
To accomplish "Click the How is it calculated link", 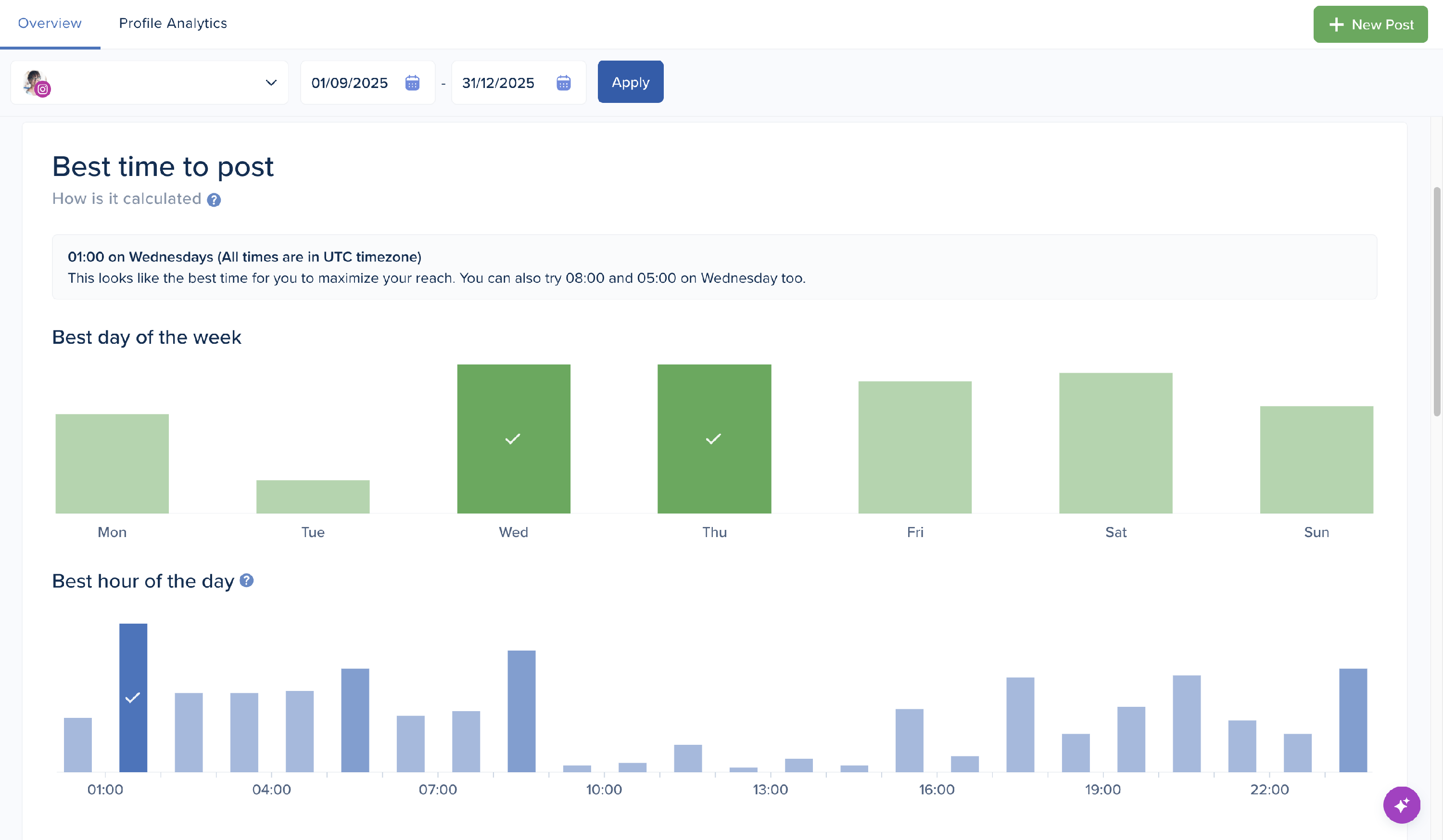I will pos(127,199).
